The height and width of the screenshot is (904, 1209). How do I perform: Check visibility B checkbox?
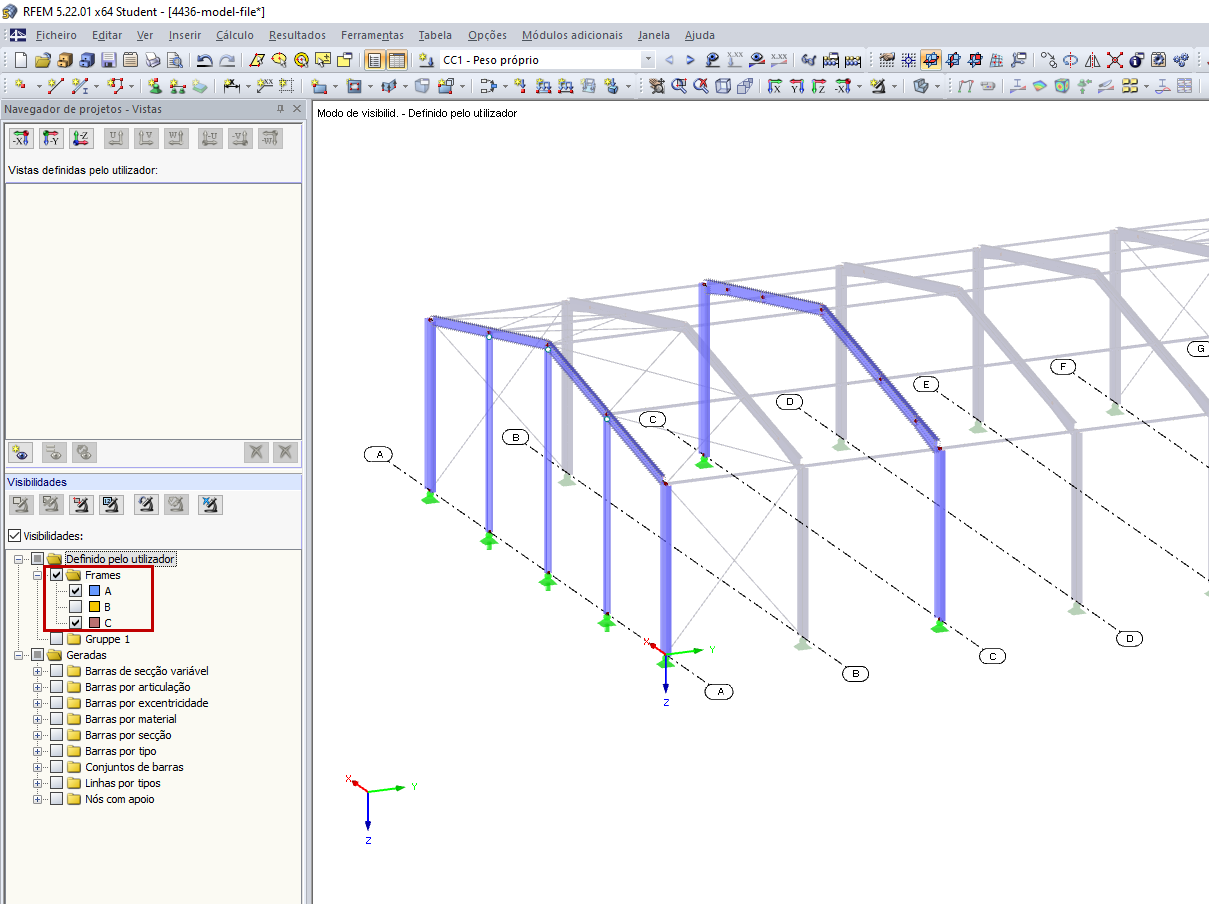75,607
